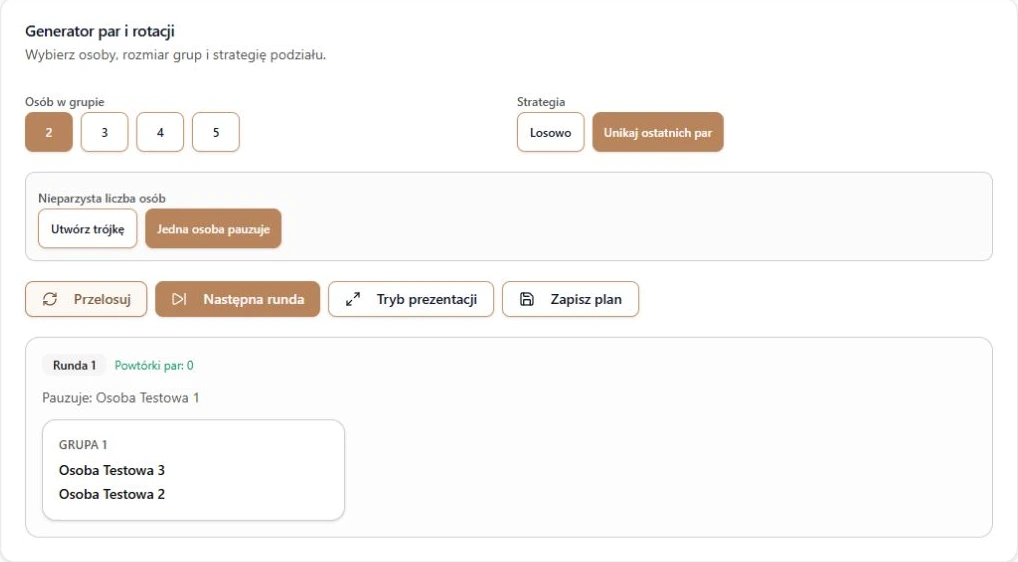Screen dimensions: 1018x562
Task: Click the expand arrows icon for presentation mode
Action: [x=353, y=299]
